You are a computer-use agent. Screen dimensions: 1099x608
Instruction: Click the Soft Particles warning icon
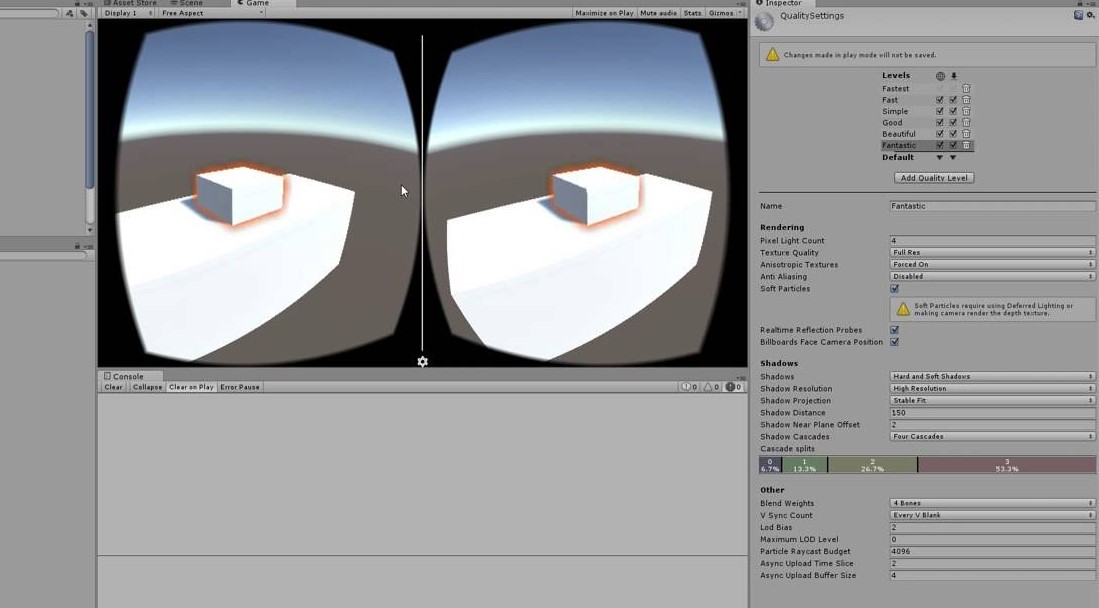903,309
